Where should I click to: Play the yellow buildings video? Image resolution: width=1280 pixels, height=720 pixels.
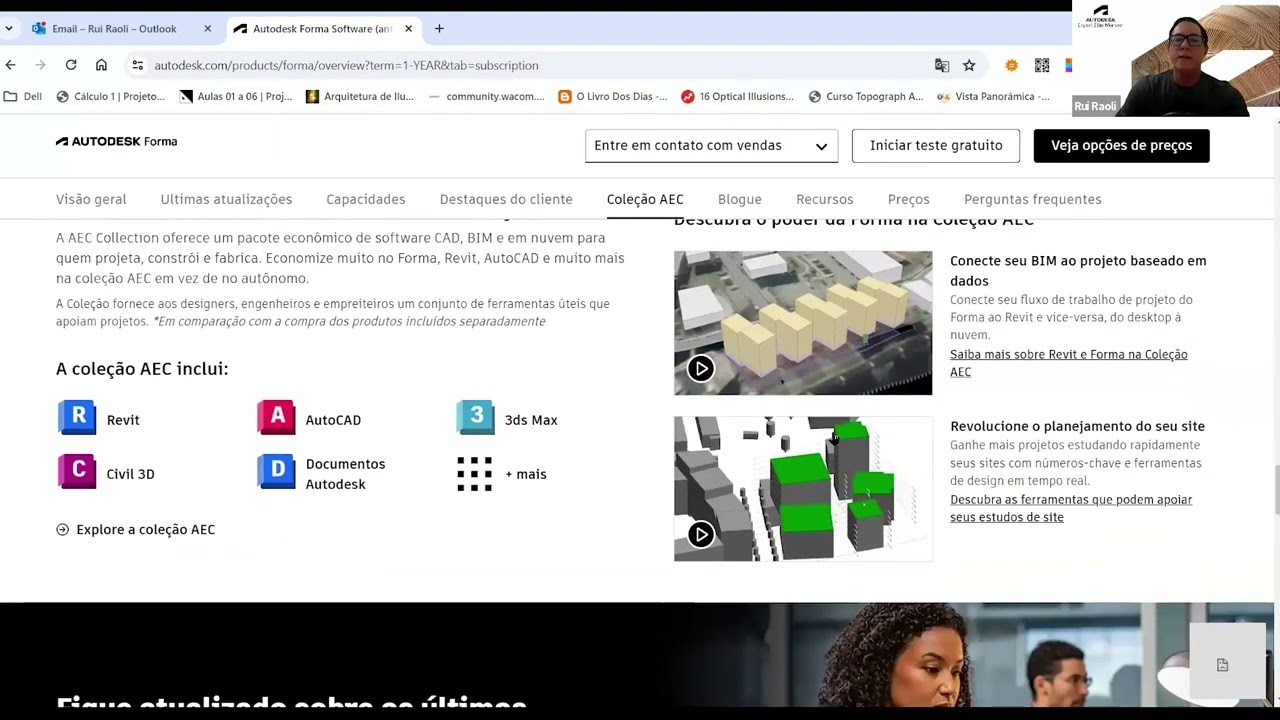[701, 368]
